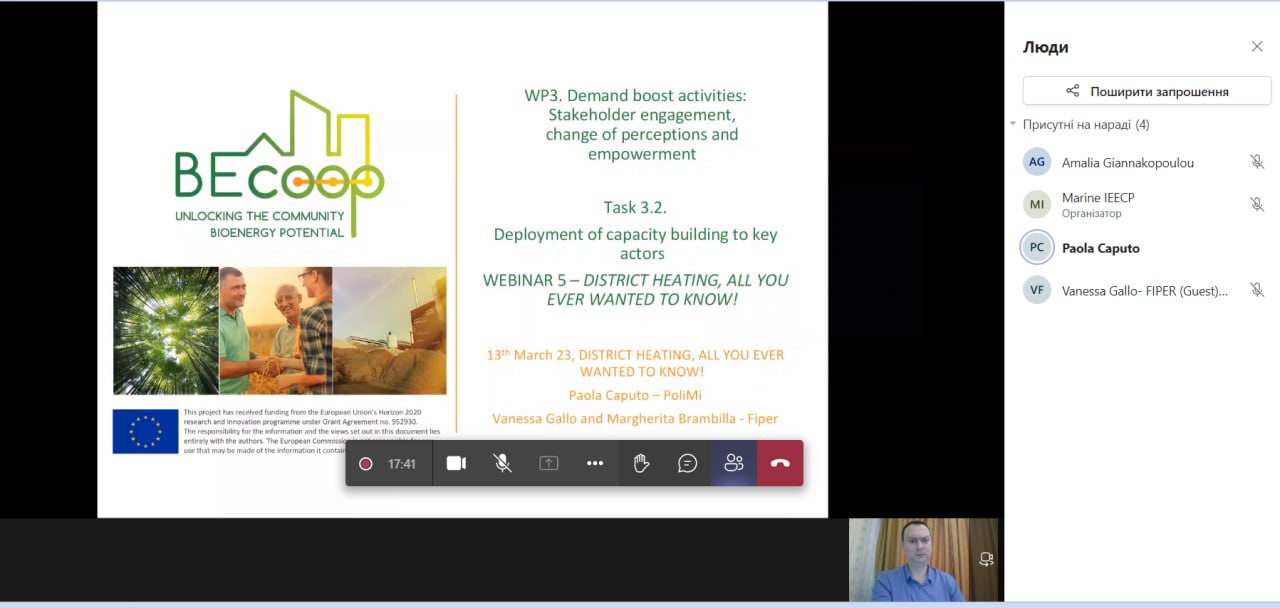1280x608 pixels.
Task: Select participant Vanessa Gallo- FIPER (Guest)
Action: [1142, 290]
